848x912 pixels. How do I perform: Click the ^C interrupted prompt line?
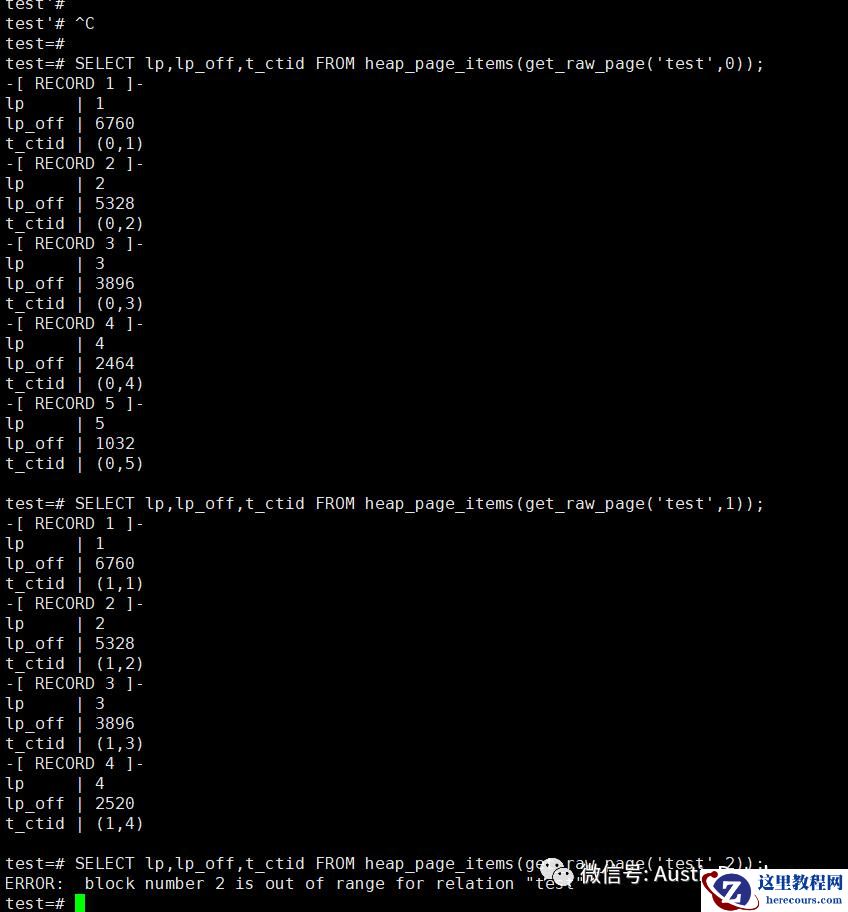(50, 24)
